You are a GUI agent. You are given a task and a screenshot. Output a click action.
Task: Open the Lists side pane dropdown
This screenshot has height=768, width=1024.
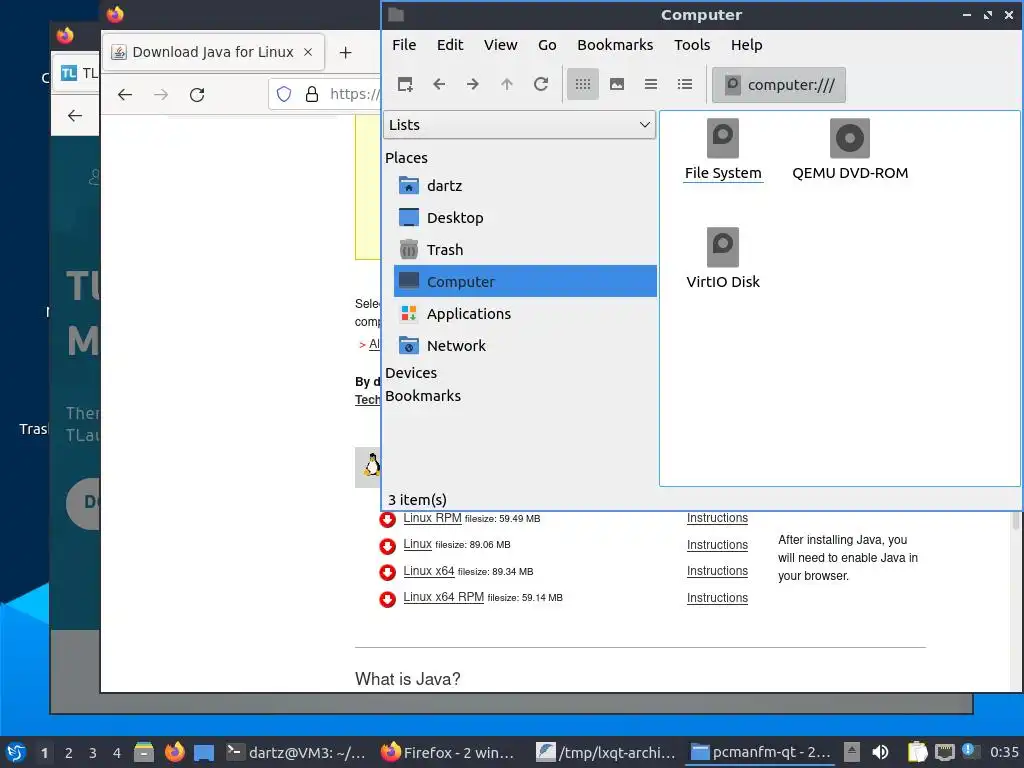(519, 125)
